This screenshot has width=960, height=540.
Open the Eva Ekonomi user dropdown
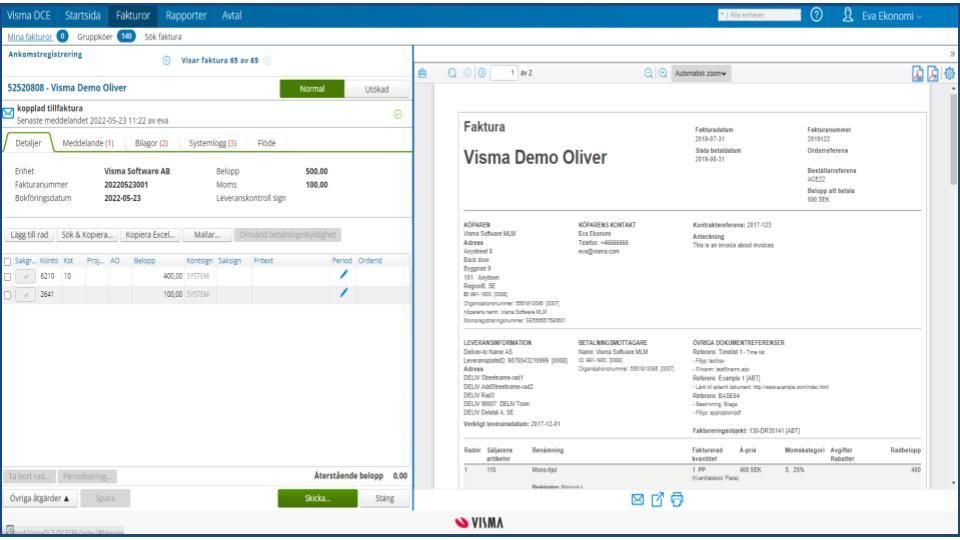tap(891, 16)
